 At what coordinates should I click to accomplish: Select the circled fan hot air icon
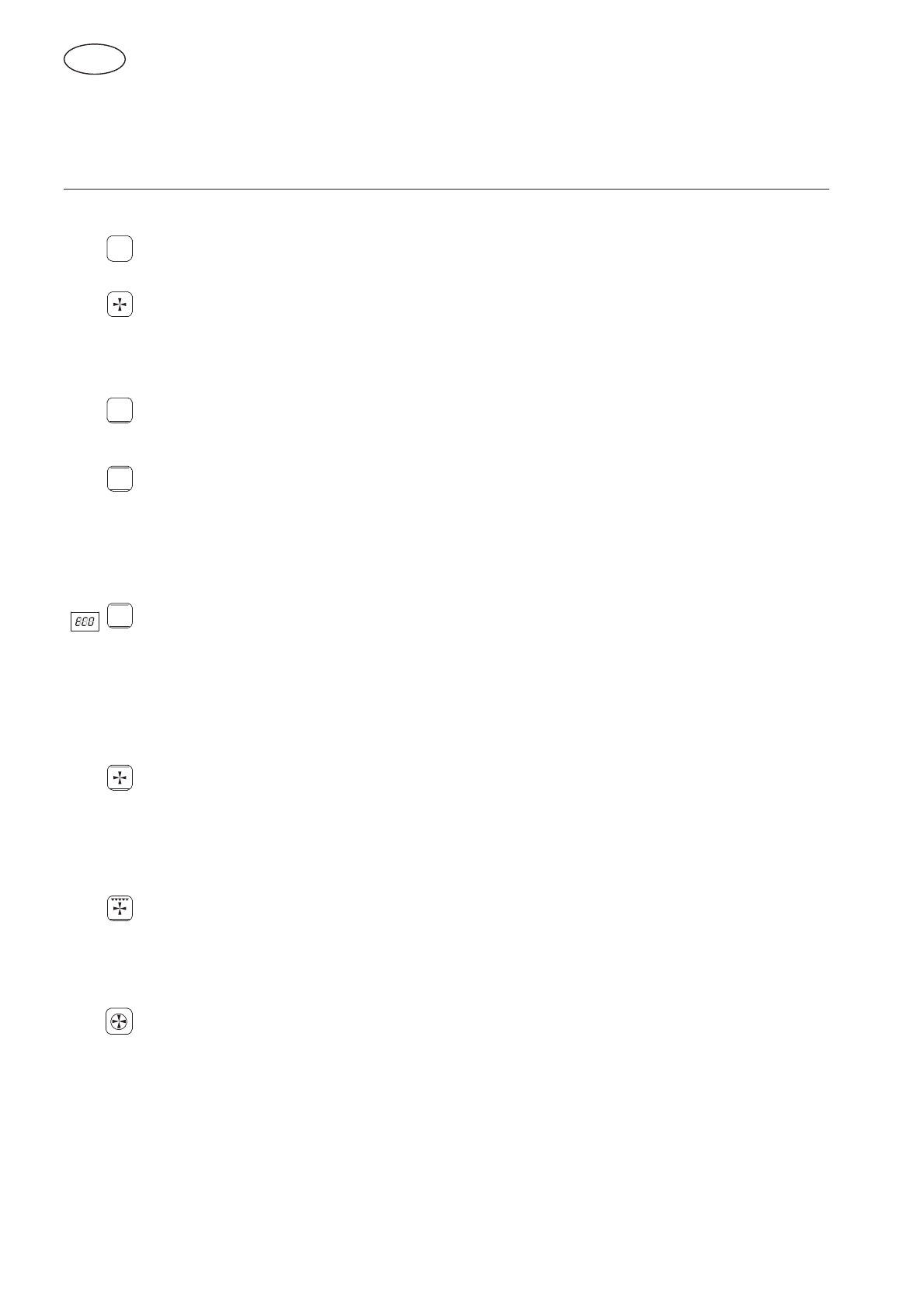120,1021
